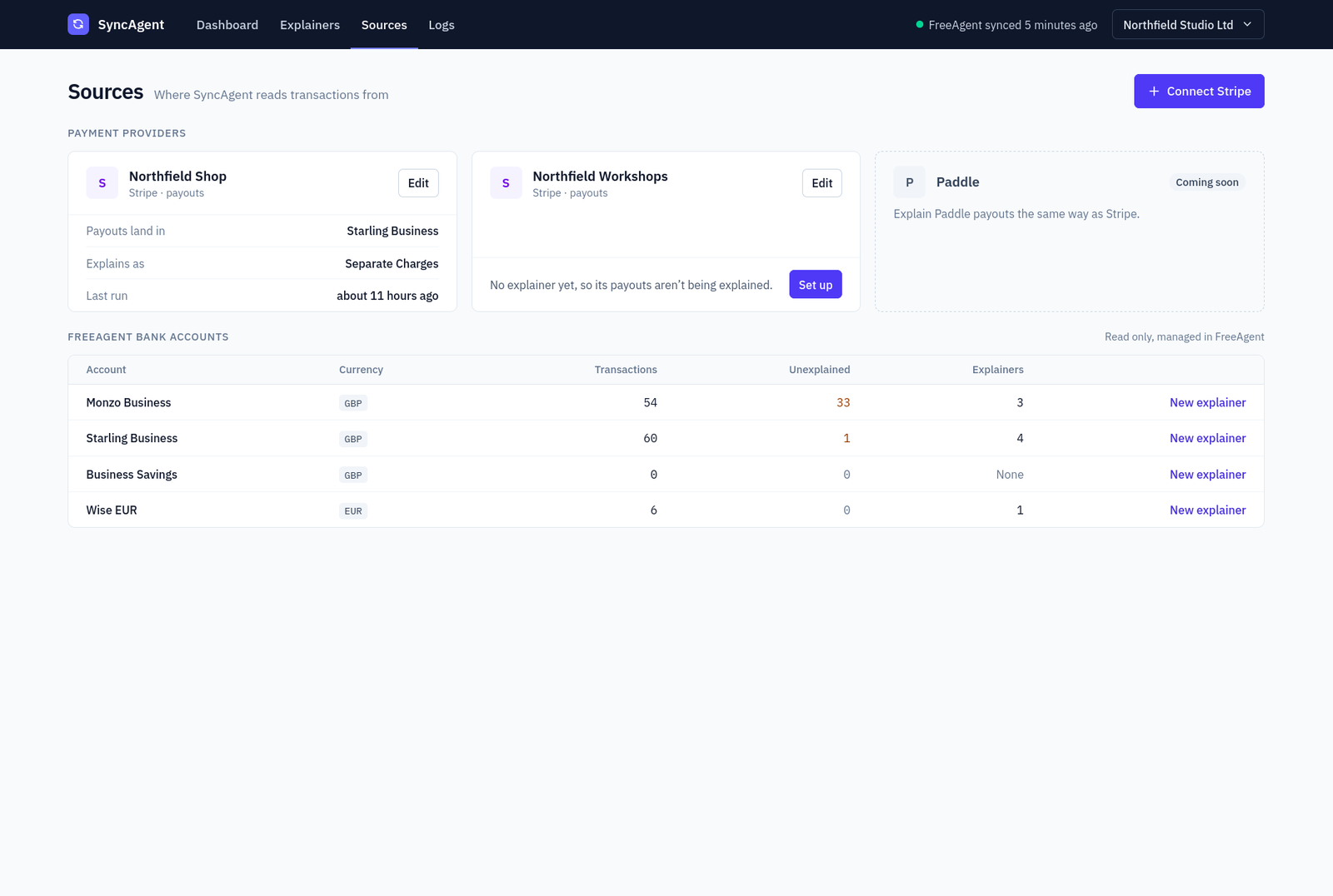
Task: Edit the Northfield Shop provider
Action: (418, 183)
